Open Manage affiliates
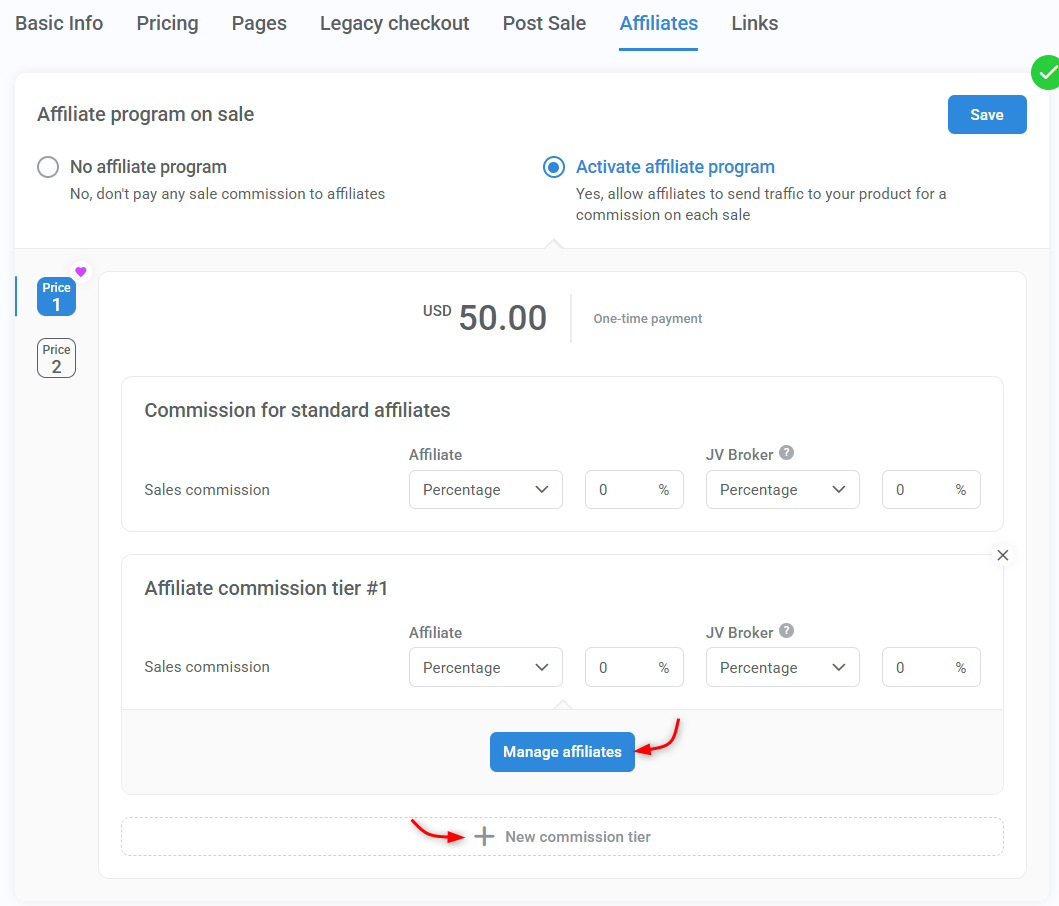1059x906 pixels. click(x=562, y=752)
